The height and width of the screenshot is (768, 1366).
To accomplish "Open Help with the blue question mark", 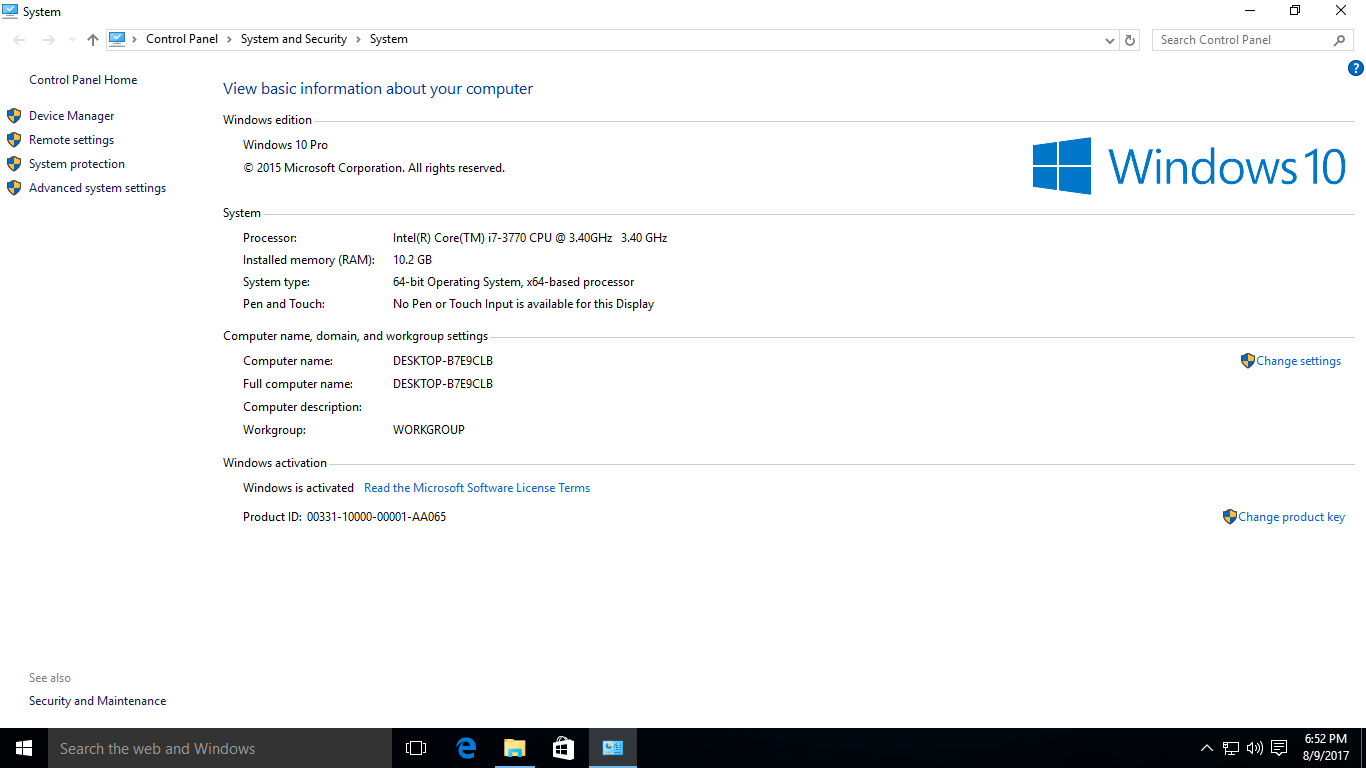I will 1356,68.
